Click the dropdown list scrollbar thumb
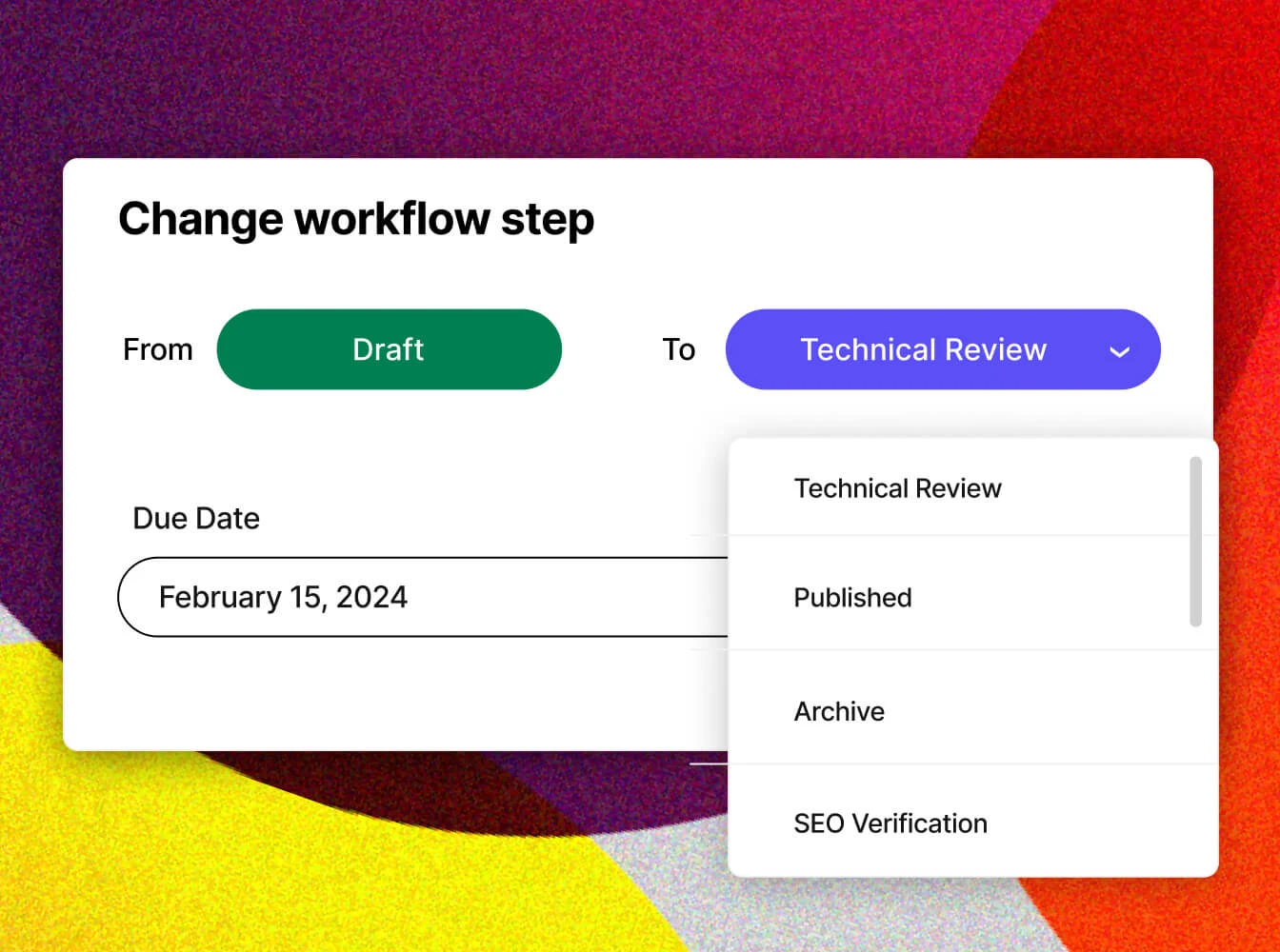1280x952 pixels. 1195,542
